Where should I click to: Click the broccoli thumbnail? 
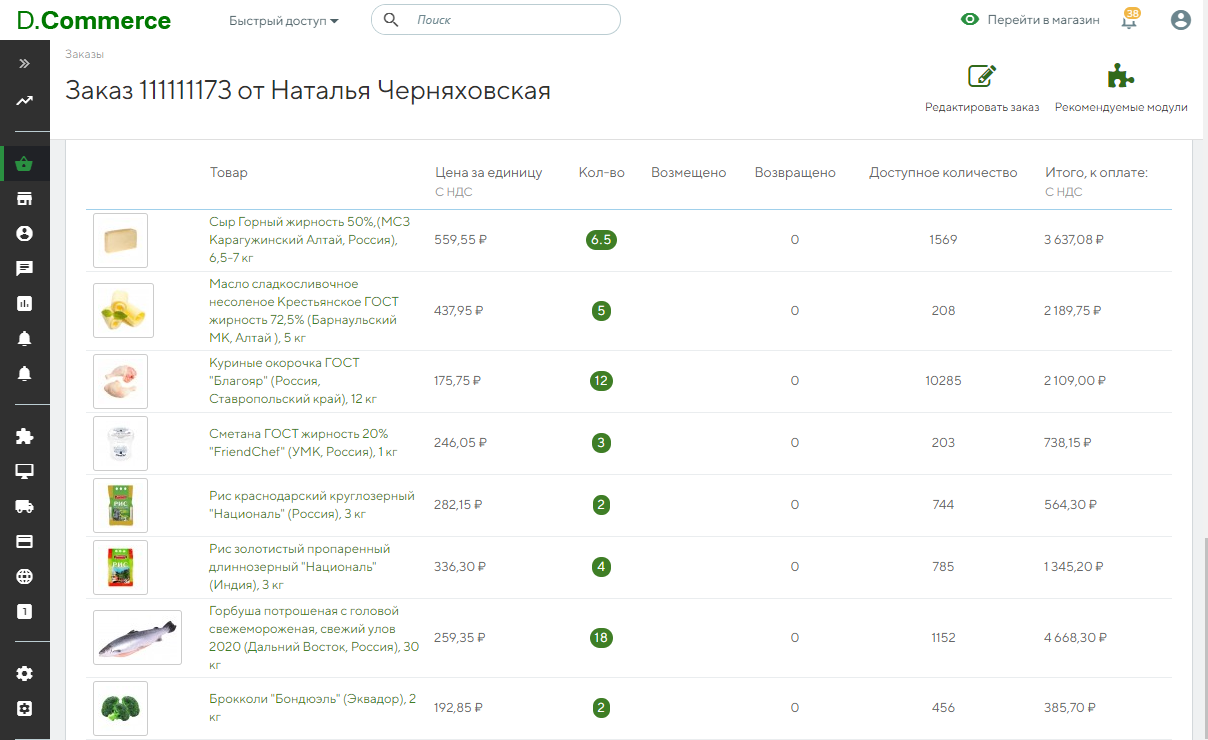pos(120,708)
